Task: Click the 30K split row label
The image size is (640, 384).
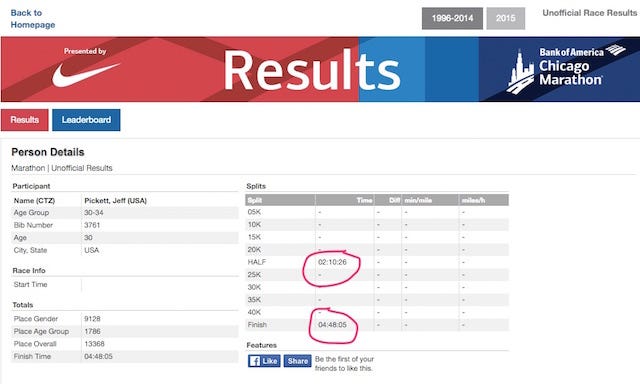Action: (x=254, y=288)
